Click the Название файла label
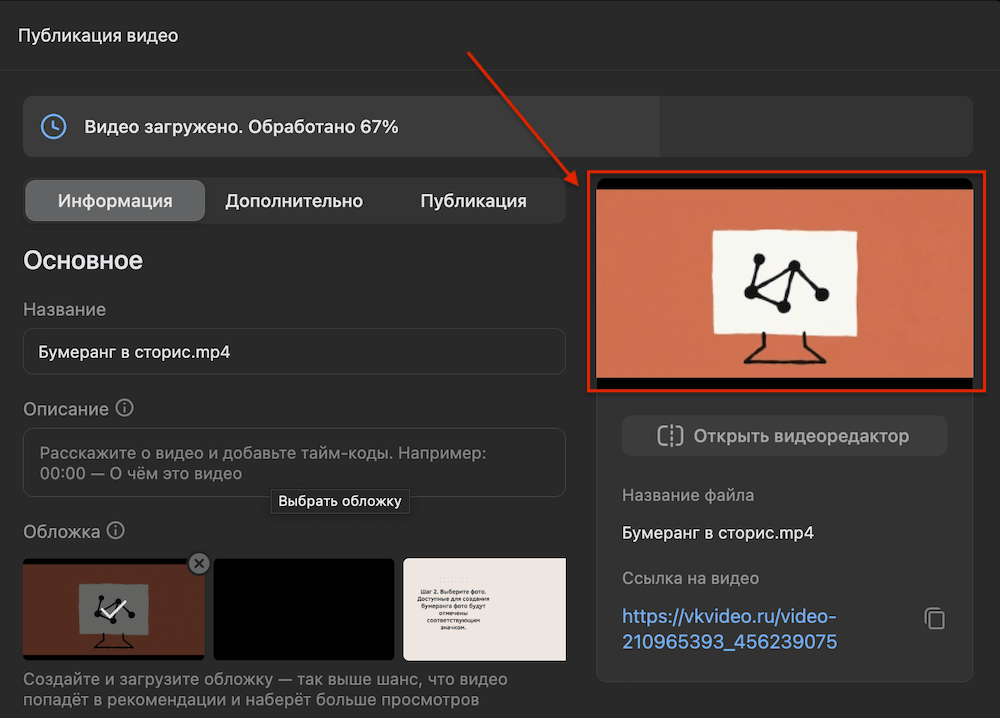 [688, 495]
